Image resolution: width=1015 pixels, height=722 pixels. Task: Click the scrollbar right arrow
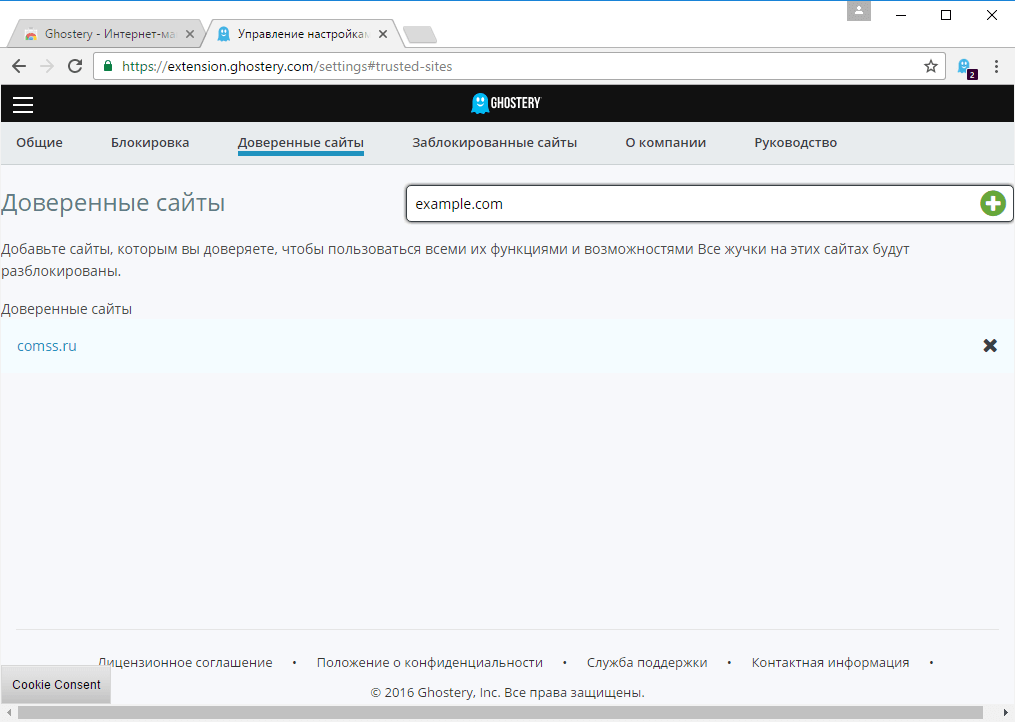click(1005, 713)
